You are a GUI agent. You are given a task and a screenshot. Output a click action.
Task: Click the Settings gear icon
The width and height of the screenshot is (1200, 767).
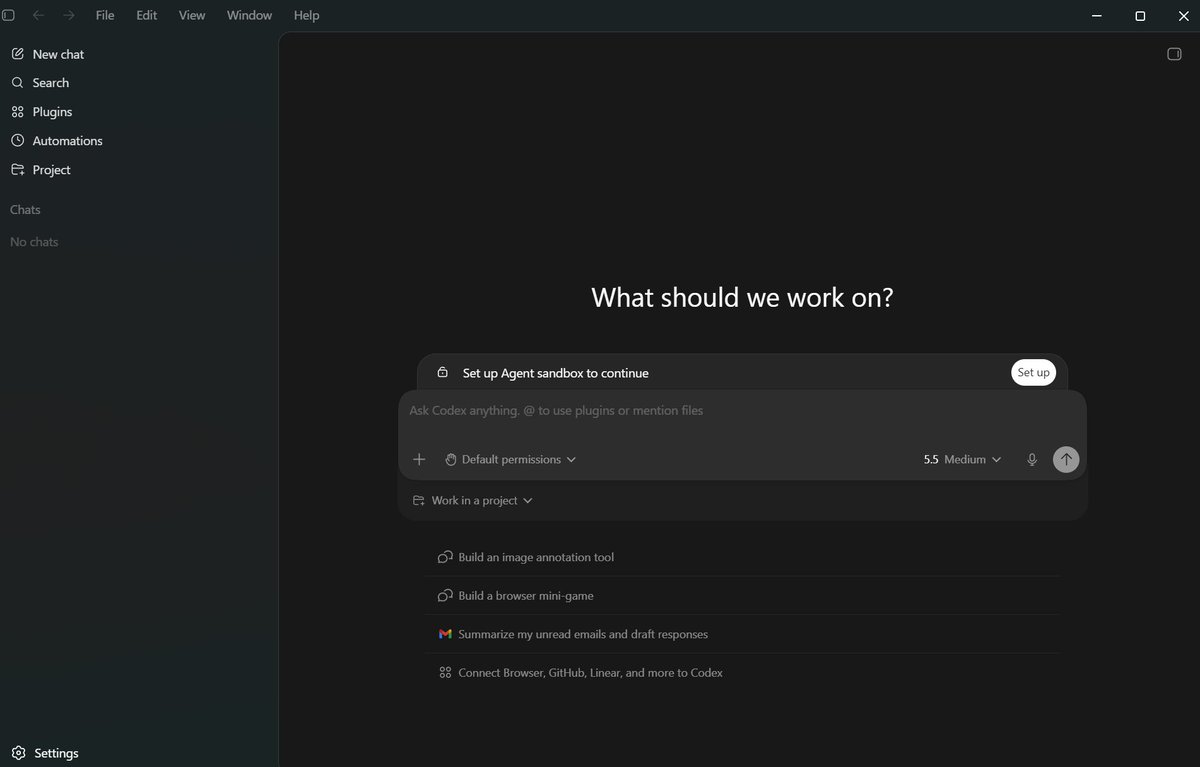pos(18,753)
